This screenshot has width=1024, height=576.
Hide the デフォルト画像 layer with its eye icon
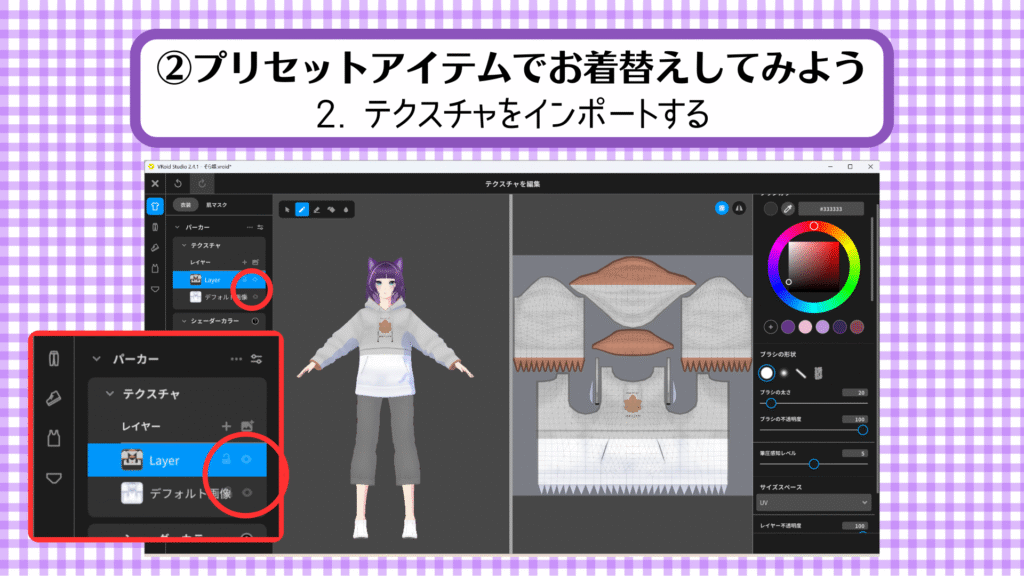[256, 297]
